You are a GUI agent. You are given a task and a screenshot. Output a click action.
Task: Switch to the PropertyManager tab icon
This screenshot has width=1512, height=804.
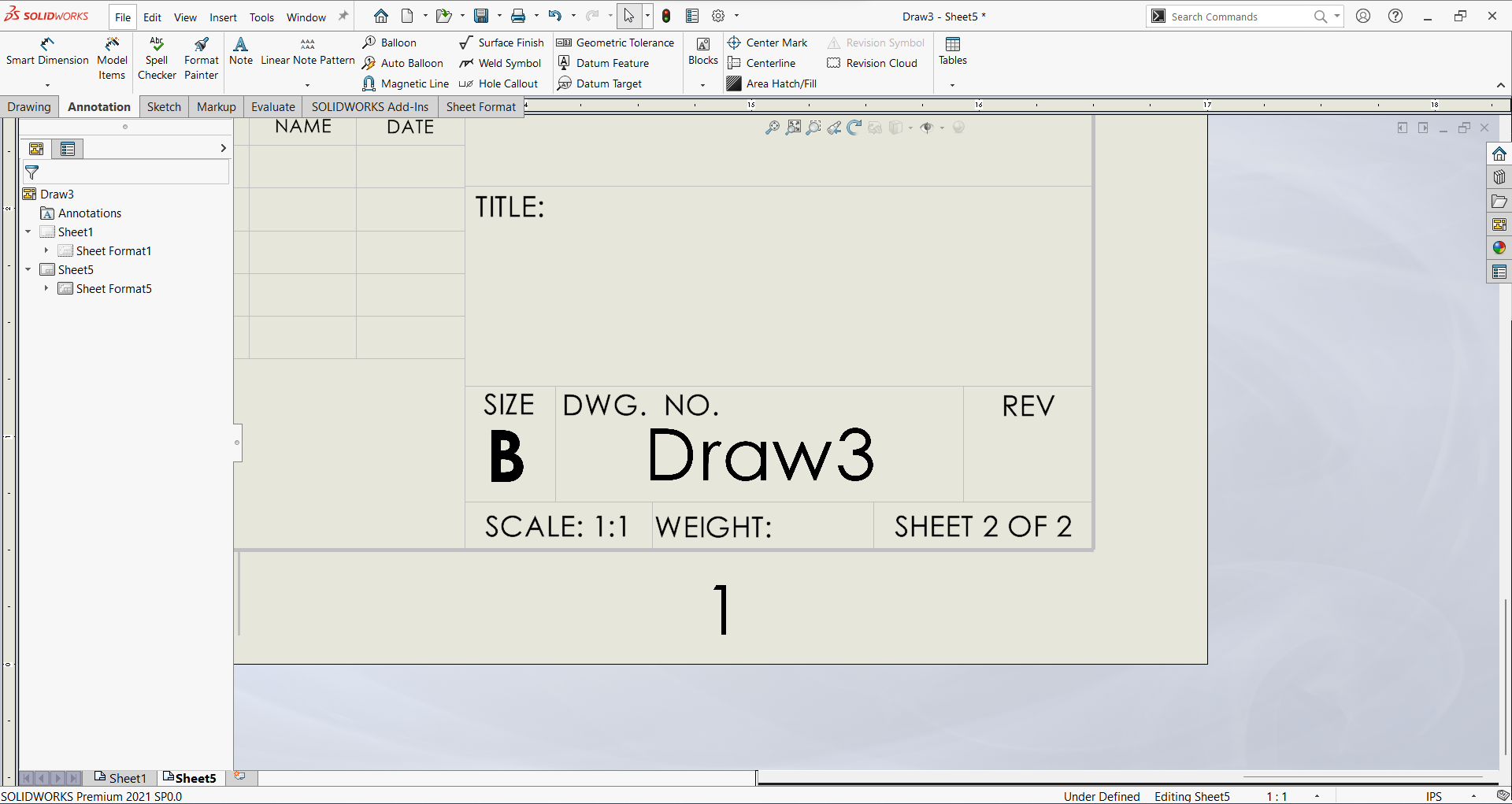(68, 149)
